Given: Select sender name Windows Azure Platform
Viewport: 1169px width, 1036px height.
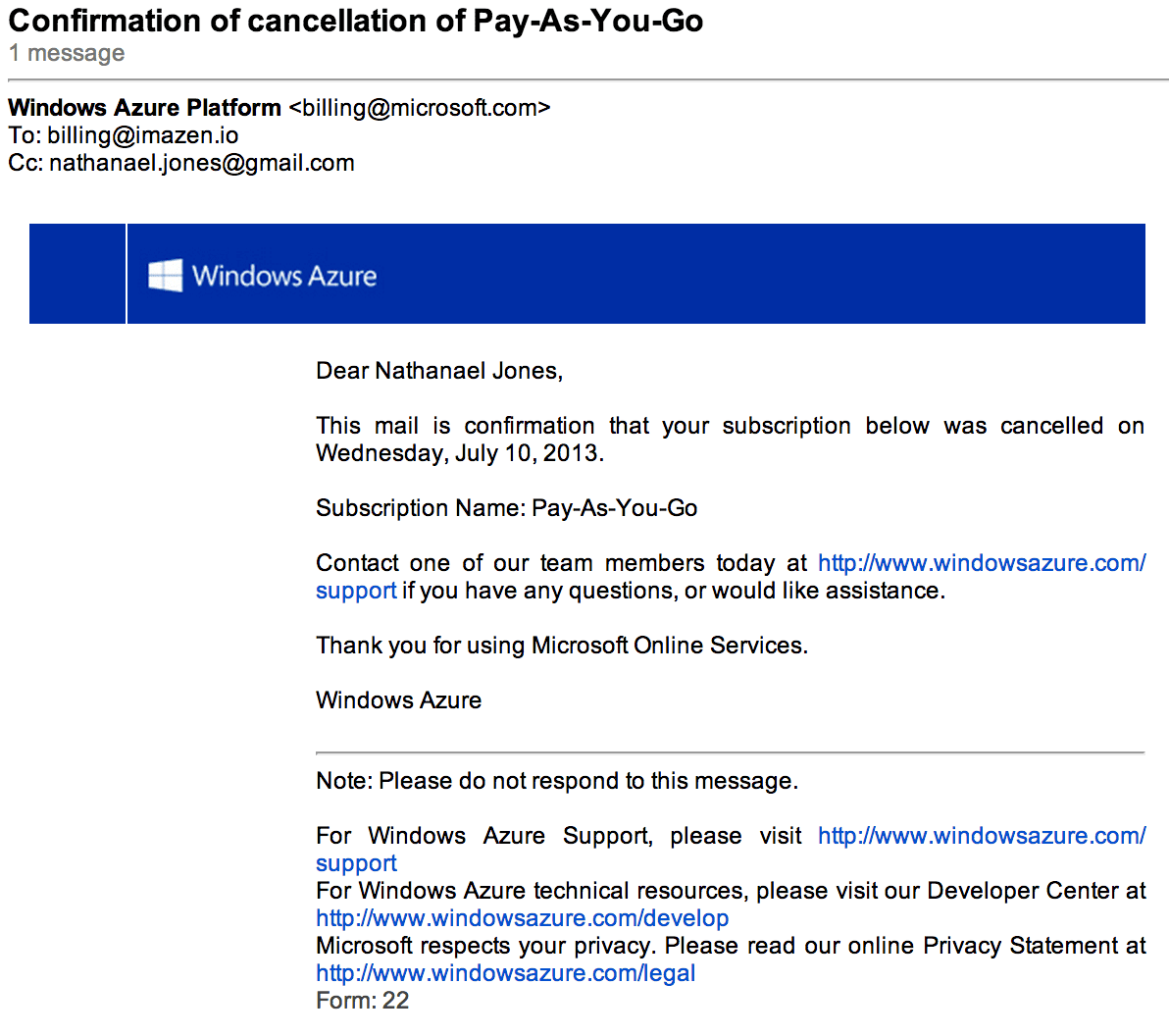Looking at the screenshot, I should tap(144, 108).
